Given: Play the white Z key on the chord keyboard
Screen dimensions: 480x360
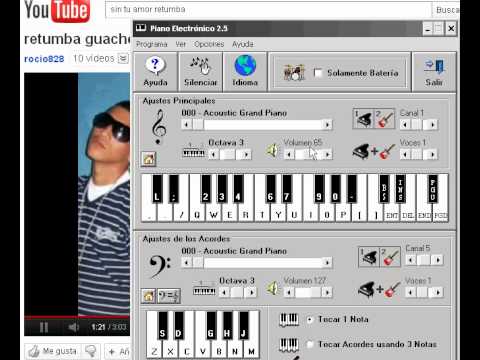Looking at the screenshot, I should pos(154,351).
